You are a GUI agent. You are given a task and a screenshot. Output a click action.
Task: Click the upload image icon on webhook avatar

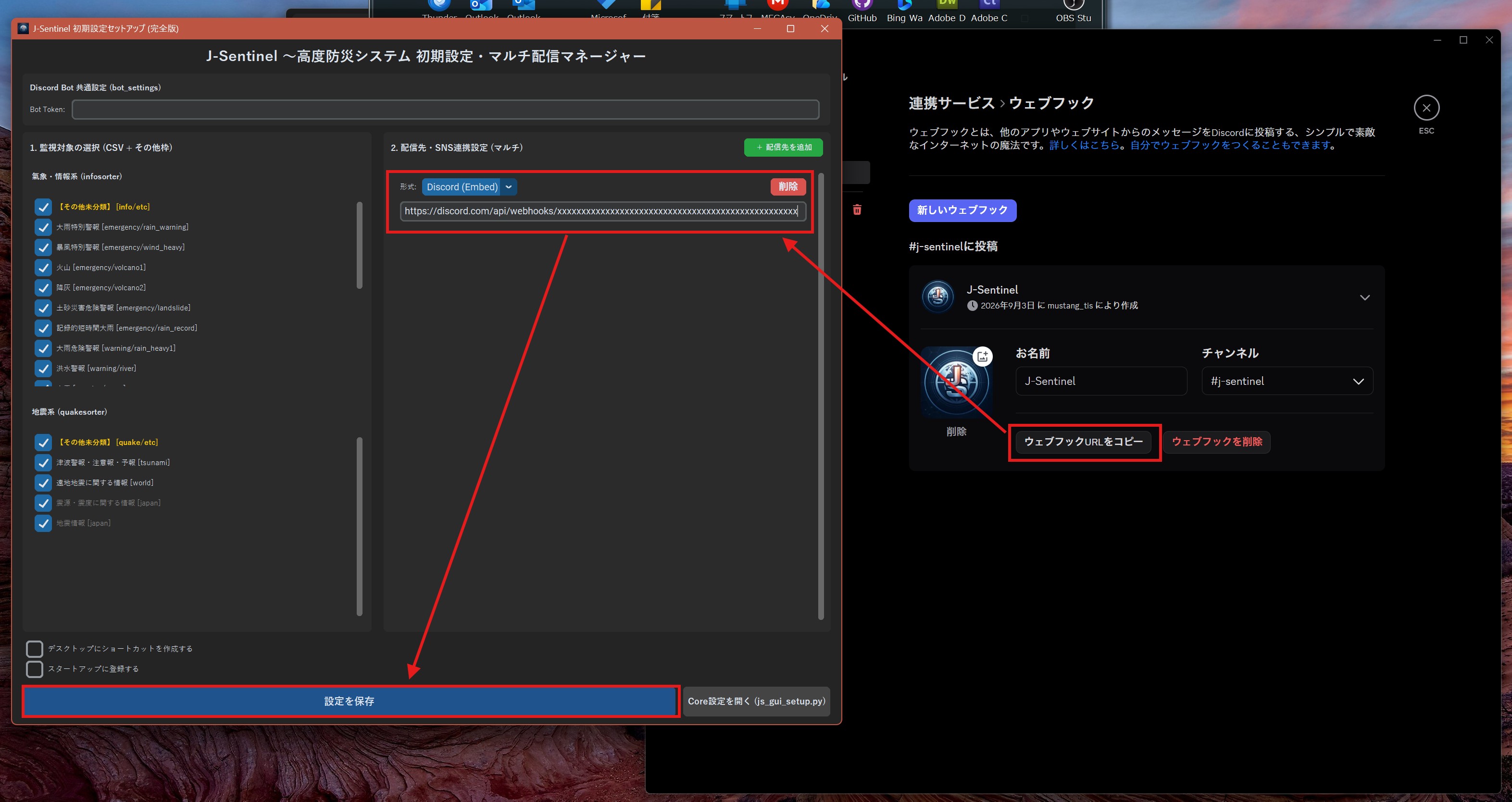pyautogui.click(x=983, y=356)
